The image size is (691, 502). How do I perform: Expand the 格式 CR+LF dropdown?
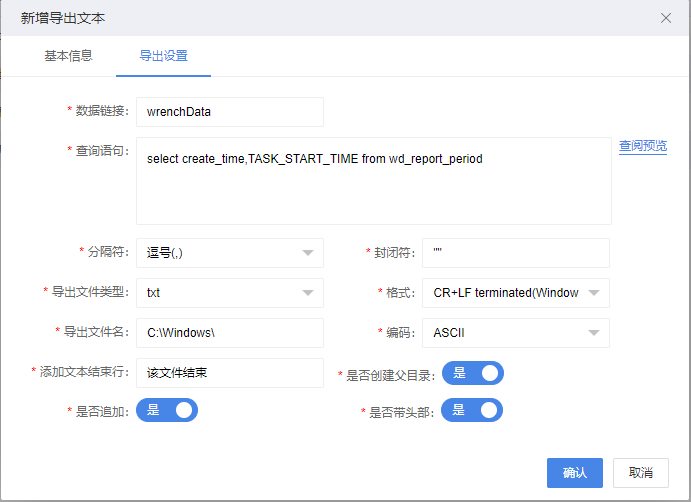tap(515, 293)
